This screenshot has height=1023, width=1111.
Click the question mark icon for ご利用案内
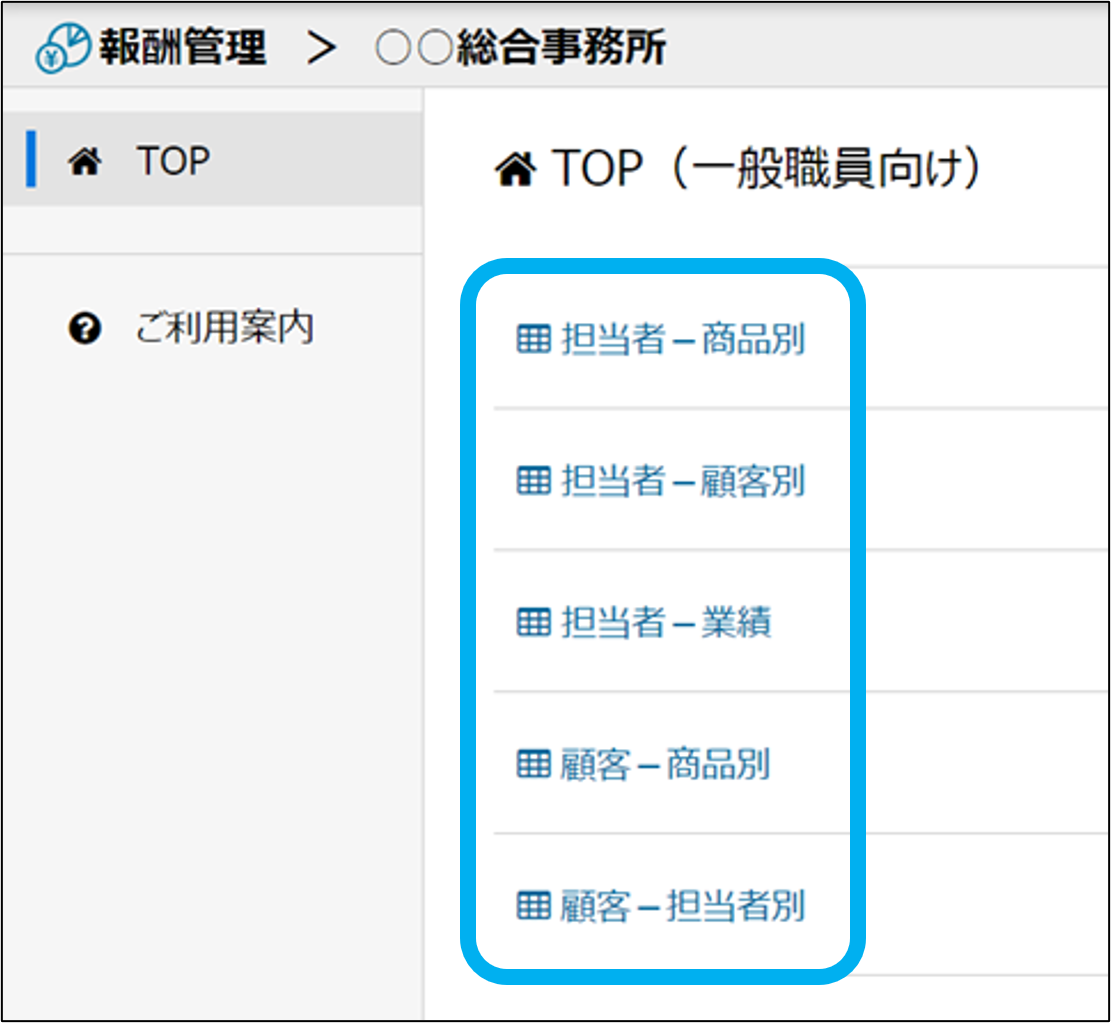click(86, 328)
